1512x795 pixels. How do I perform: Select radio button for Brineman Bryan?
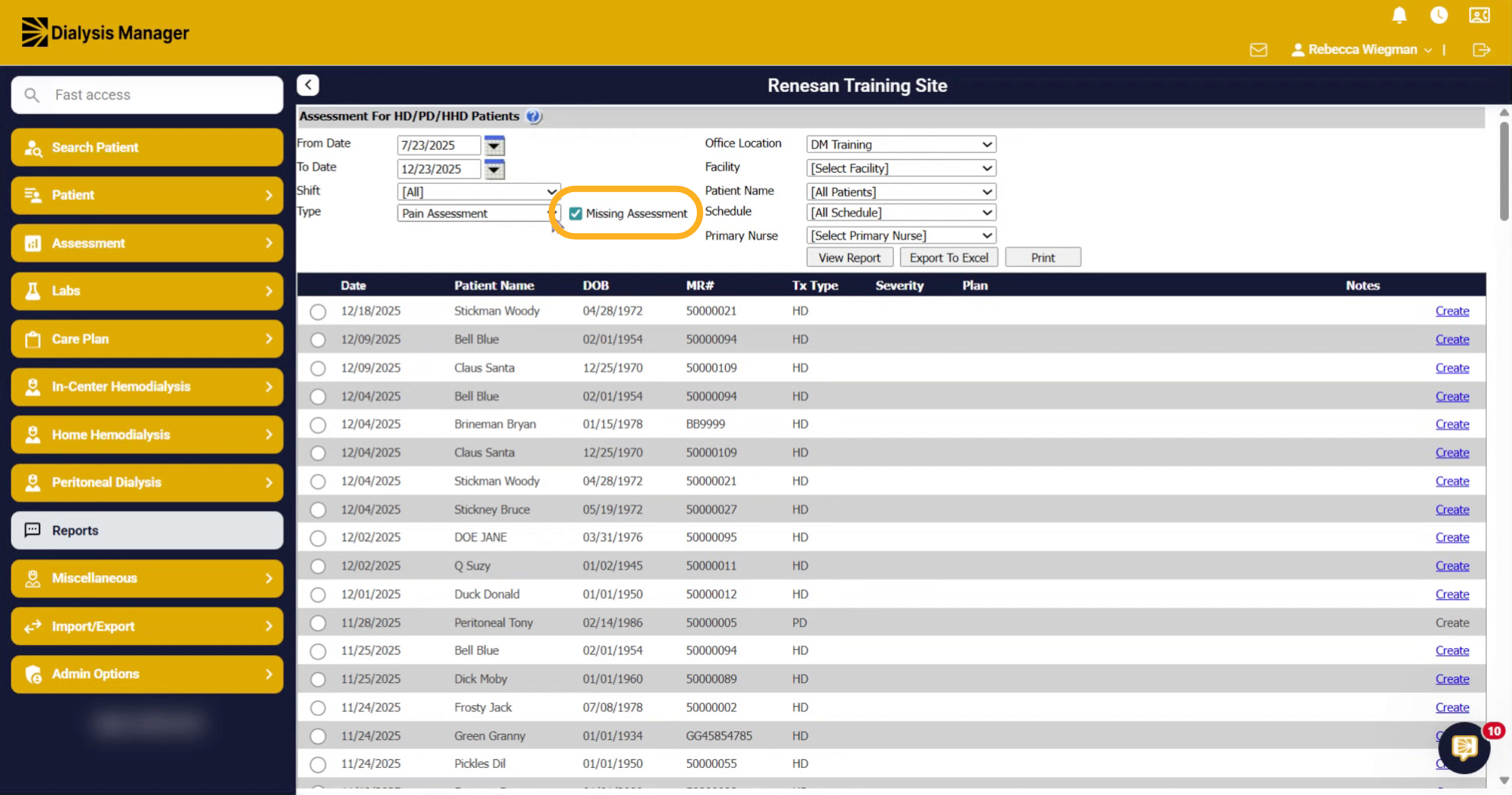coord(318,425)
